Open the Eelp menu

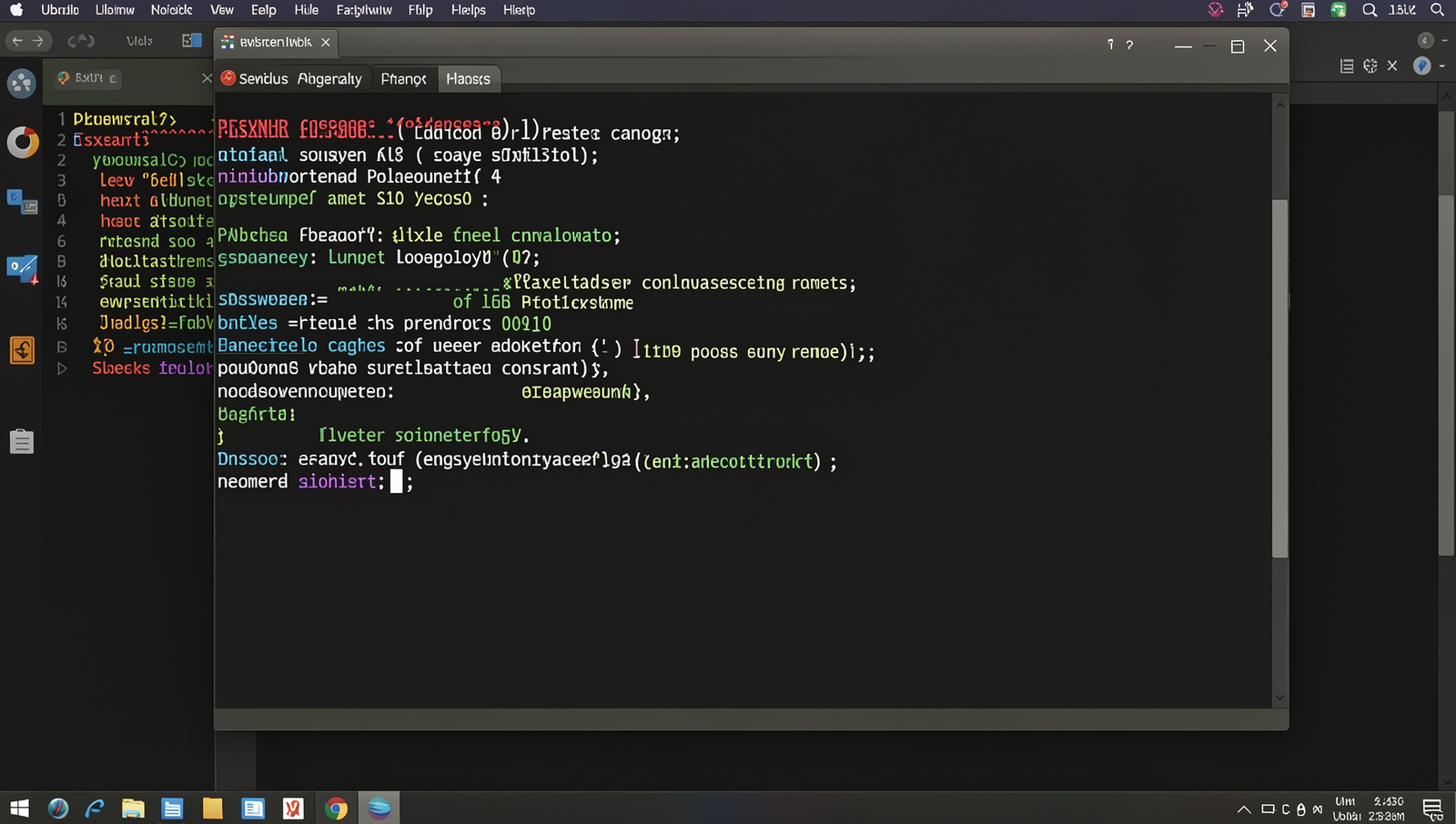click(264, 10)
